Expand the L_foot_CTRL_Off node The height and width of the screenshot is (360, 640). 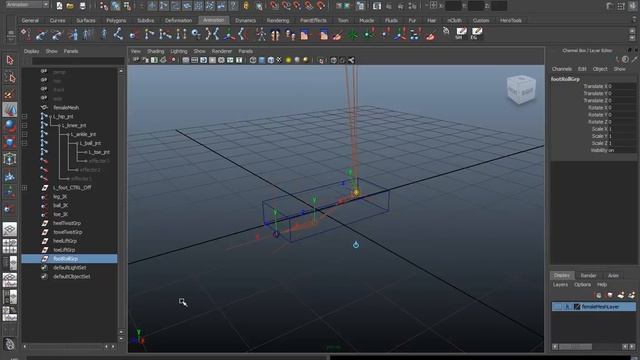pos(24,188)
